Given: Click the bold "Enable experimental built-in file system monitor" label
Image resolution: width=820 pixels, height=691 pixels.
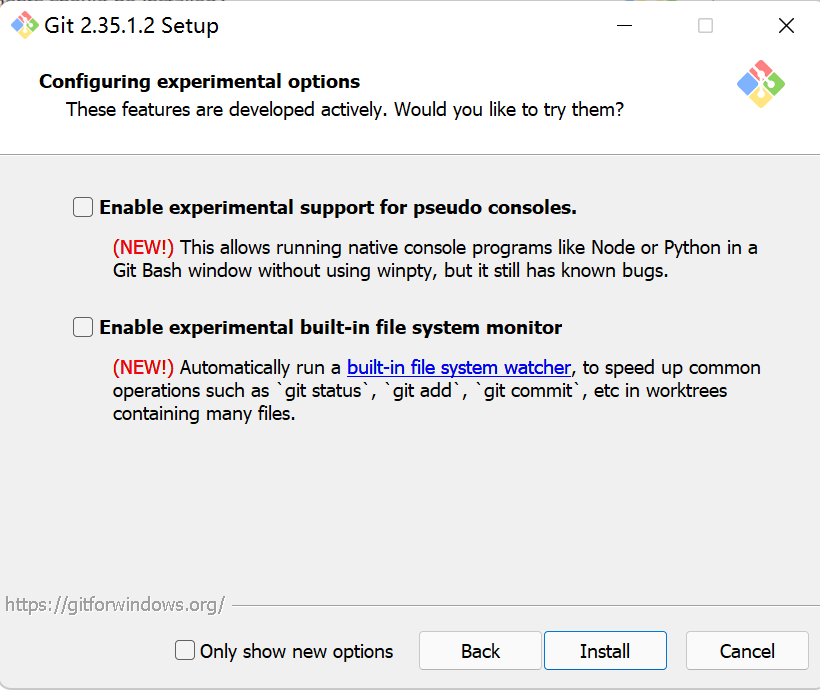Looking at the screenshot, I should pyautogui.click(x=331, y=327).
